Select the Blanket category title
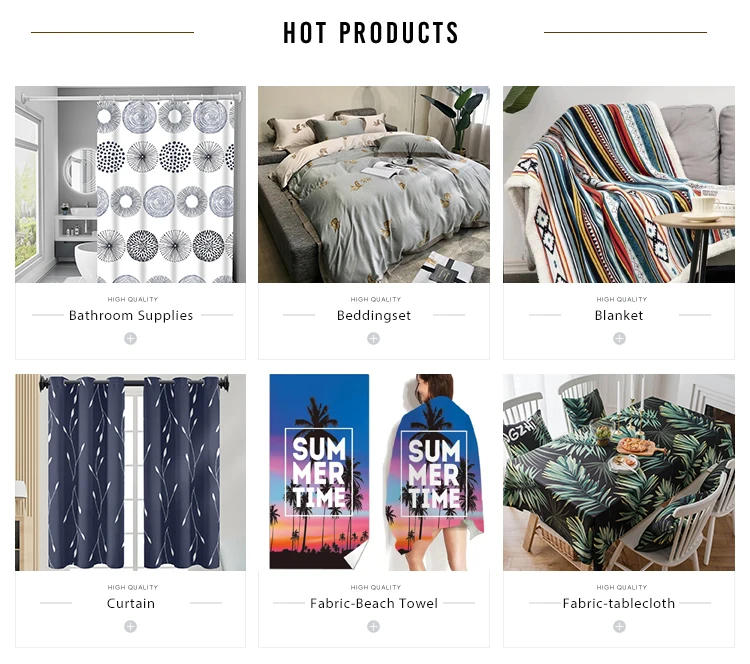 619,316
